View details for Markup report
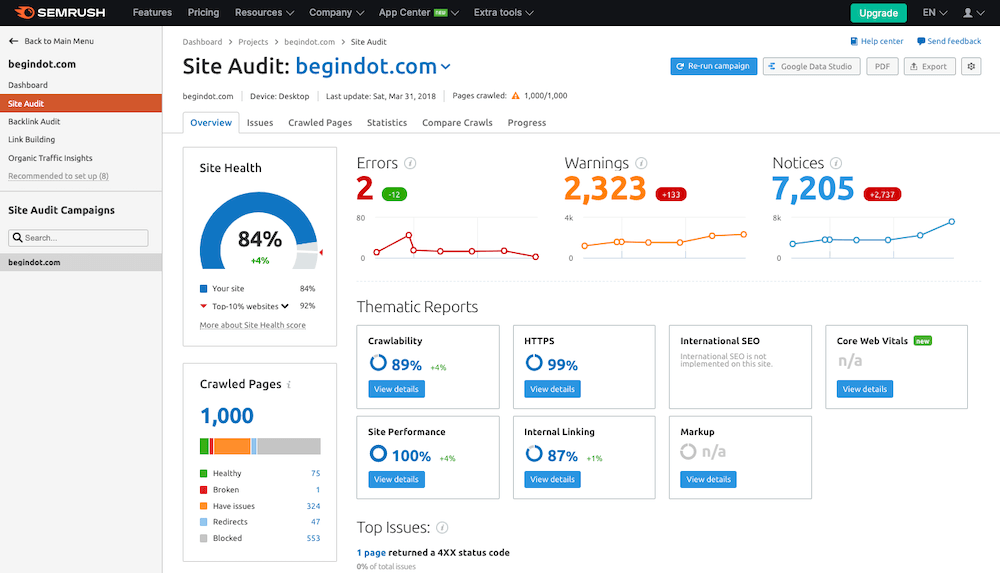This screenshot has width=1000, height=573. [x=708, y=479]
